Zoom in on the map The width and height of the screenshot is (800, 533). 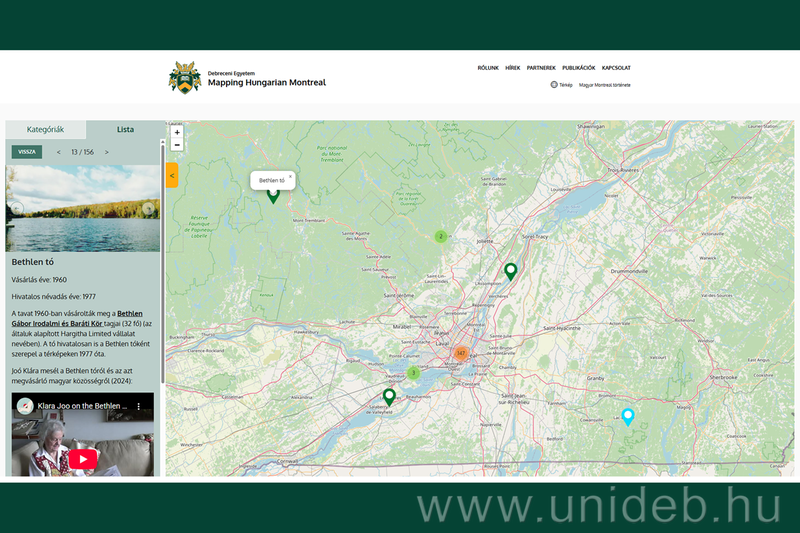(177, 132)
